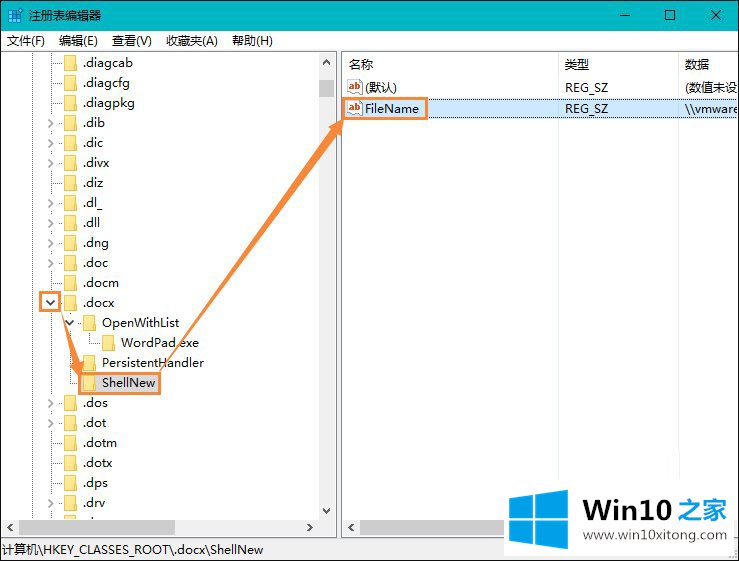Click the PersistentHandler folder icon

point(90,363)
